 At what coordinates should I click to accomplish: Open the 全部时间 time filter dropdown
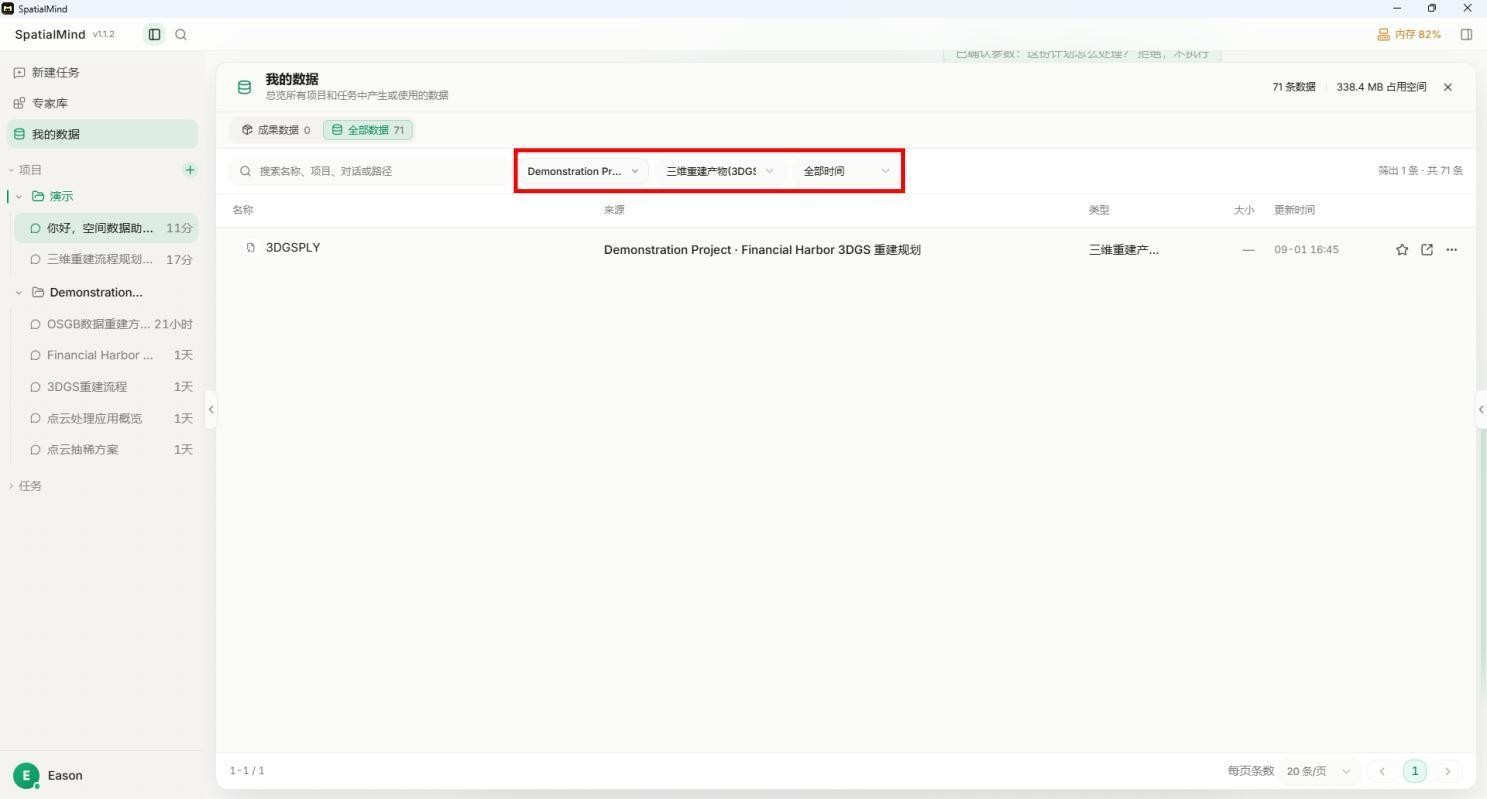click(x=846, y=171)
